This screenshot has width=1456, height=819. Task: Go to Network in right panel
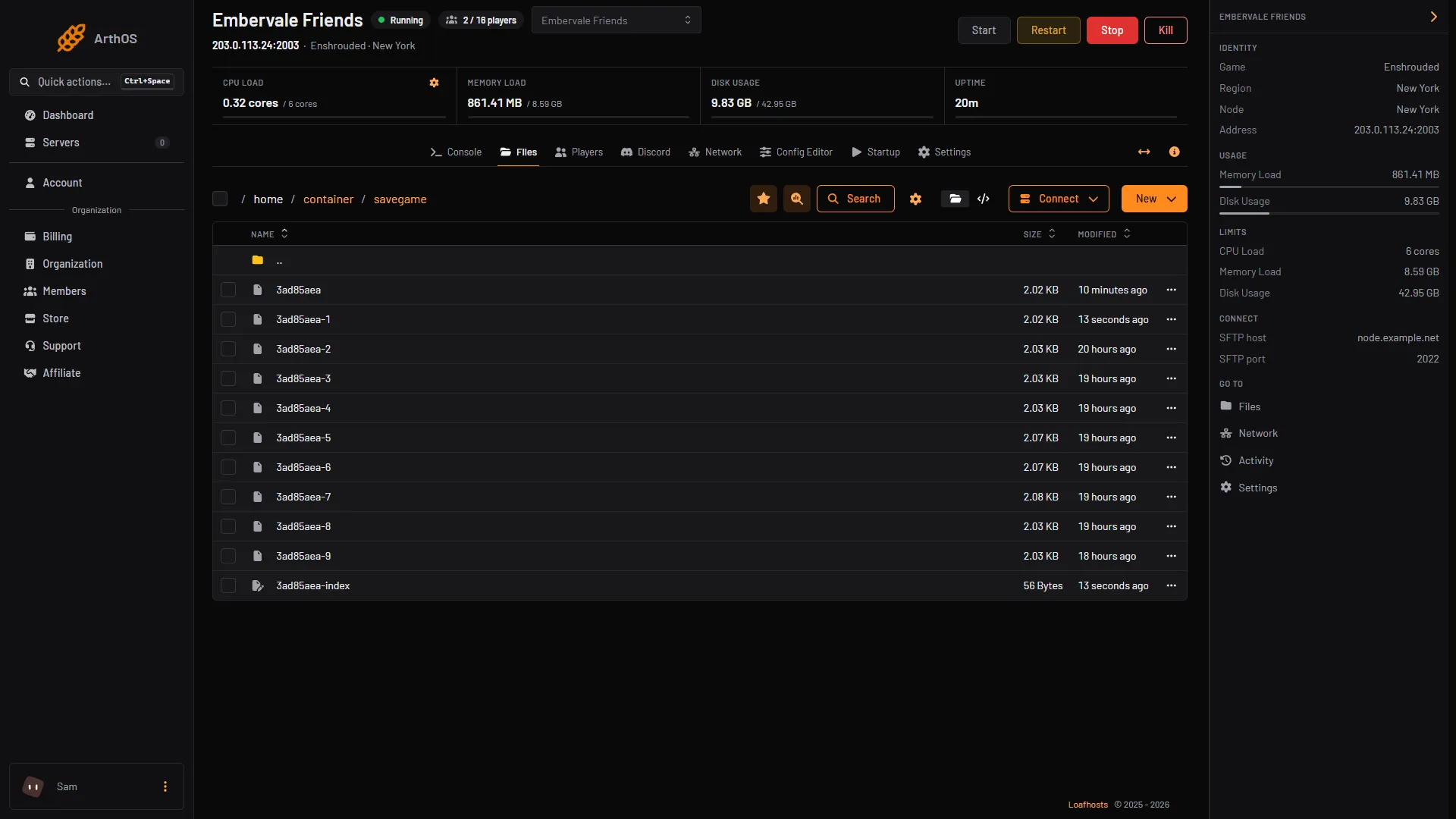pyautogui.click(x=1248, y=433)
